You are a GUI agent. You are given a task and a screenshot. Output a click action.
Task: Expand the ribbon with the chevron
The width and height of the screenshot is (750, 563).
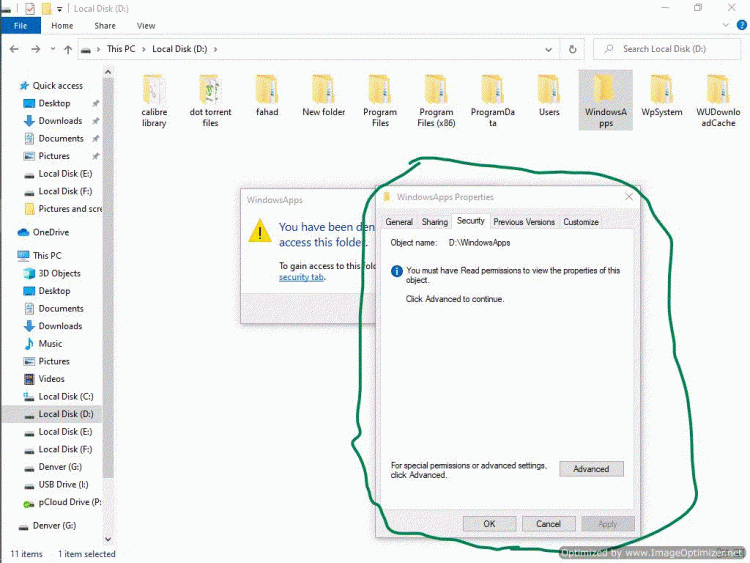click(x=726, y=25)
